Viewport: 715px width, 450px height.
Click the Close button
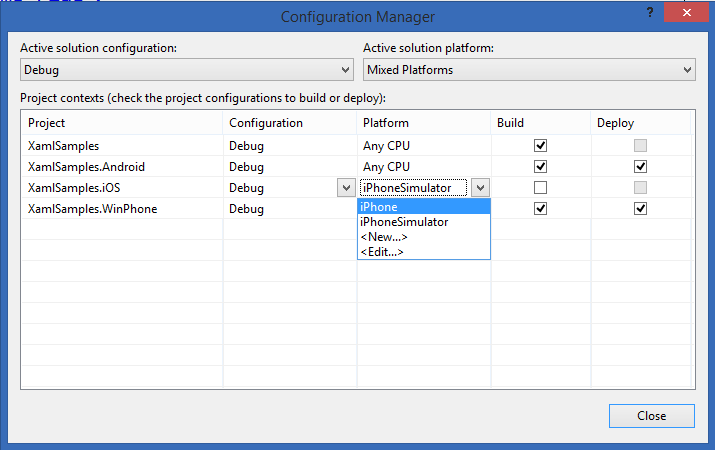[652, 416]
